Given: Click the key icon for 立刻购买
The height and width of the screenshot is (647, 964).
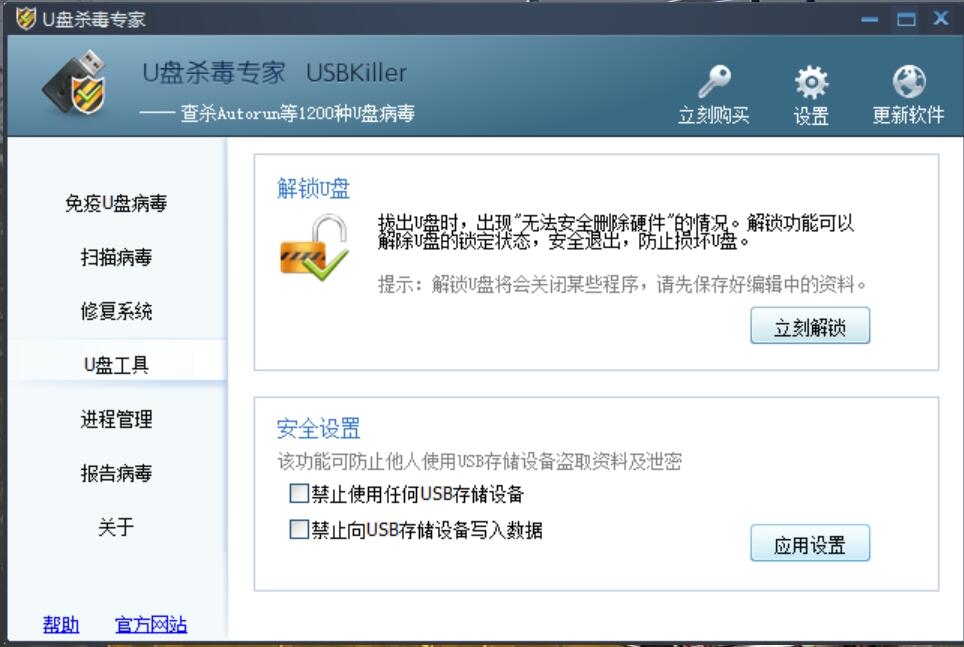Looking at the screenshot, I should (x=714, y=81).
